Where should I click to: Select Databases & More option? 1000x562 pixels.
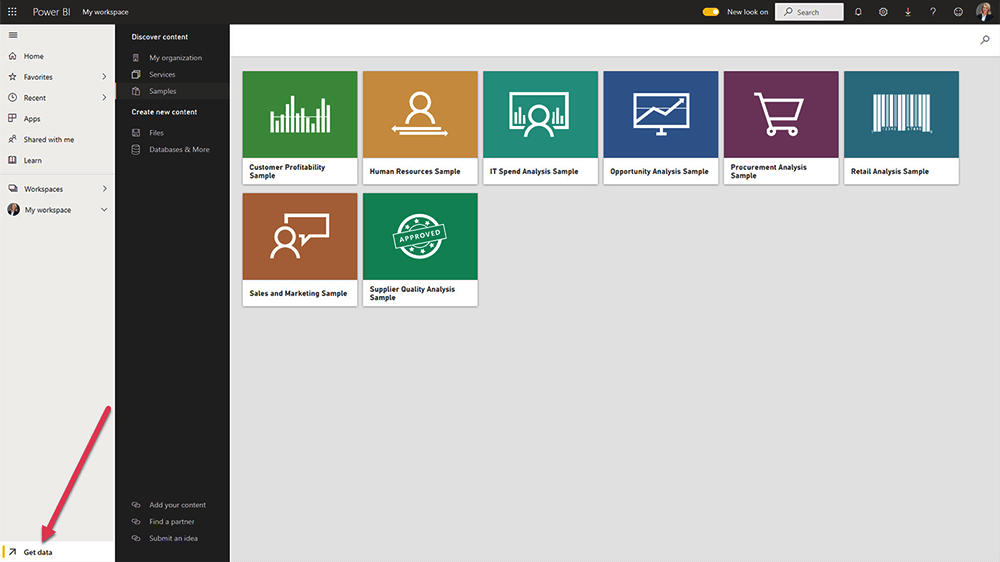(x=179, y=149)
